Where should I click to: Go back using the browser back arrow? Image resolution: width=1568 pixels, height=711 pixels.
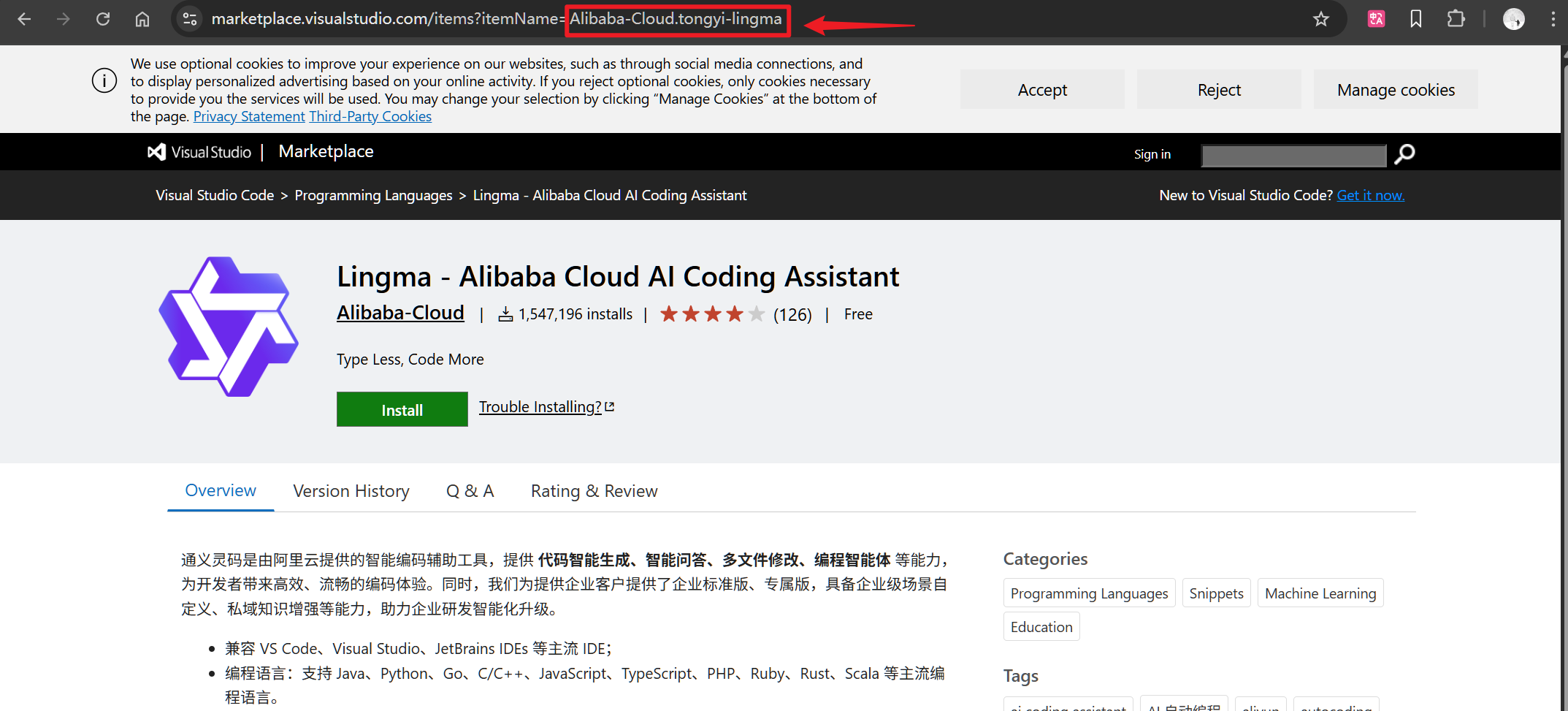(x=24, y=19)
